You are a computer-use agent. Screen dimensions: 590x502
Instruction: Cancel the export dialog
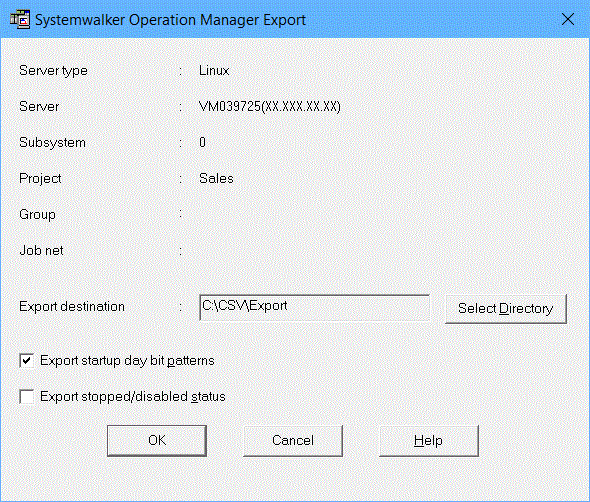pyautogui.click(x=293, y=441)
